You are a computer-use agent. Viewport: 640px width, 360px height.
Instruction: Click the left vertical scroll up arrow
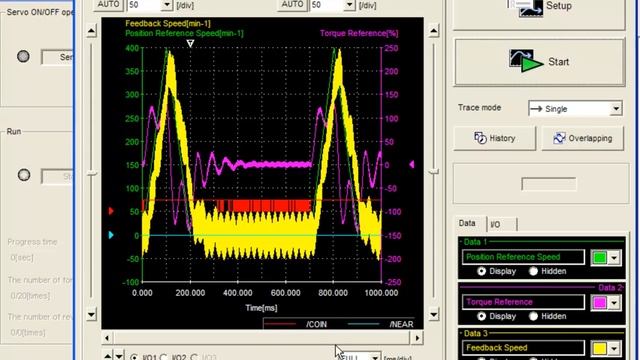(x=91, y=31)
